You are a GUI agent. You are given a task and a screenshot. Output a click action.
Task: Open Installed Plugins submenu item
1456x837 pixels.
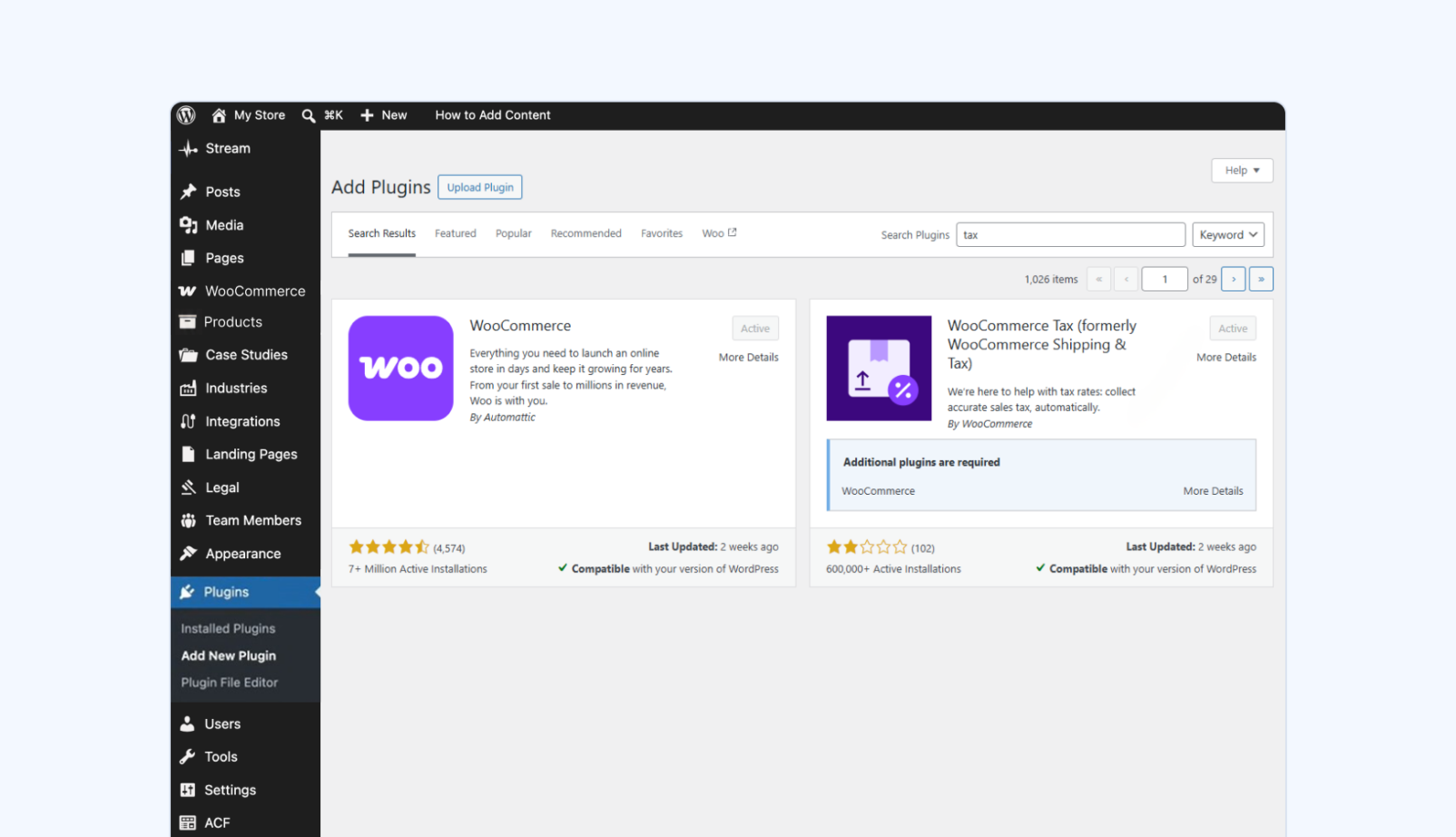228,628
